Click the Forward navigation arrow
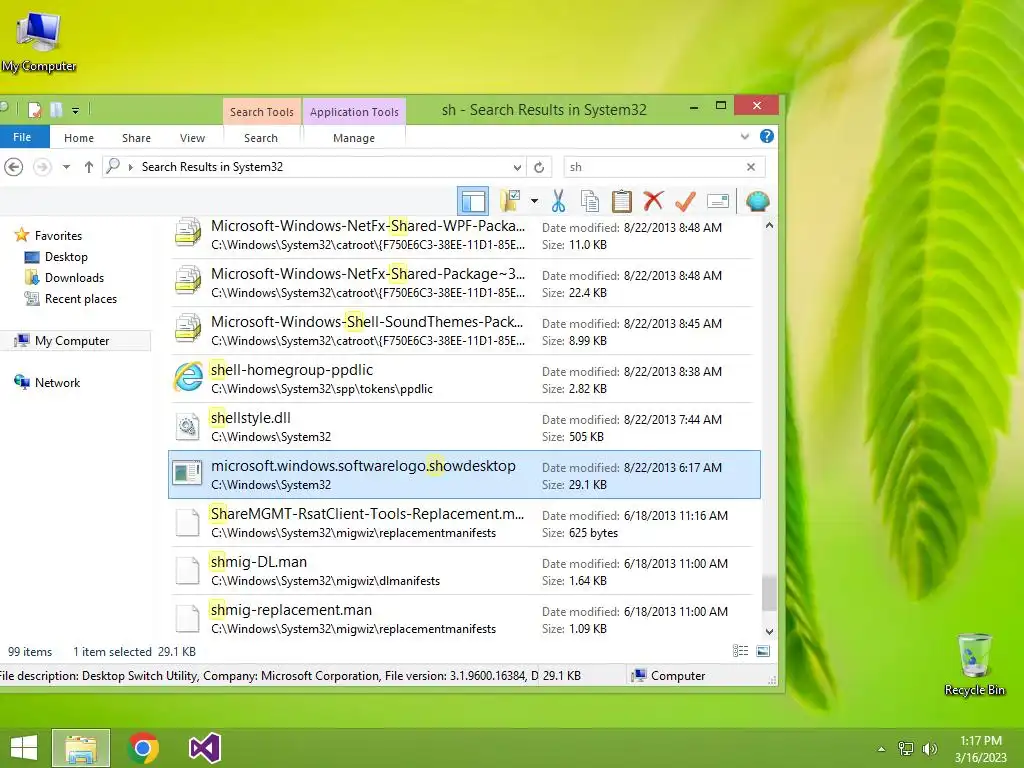The height and width of the screenshot is (768, 1024). click(42, 167)
